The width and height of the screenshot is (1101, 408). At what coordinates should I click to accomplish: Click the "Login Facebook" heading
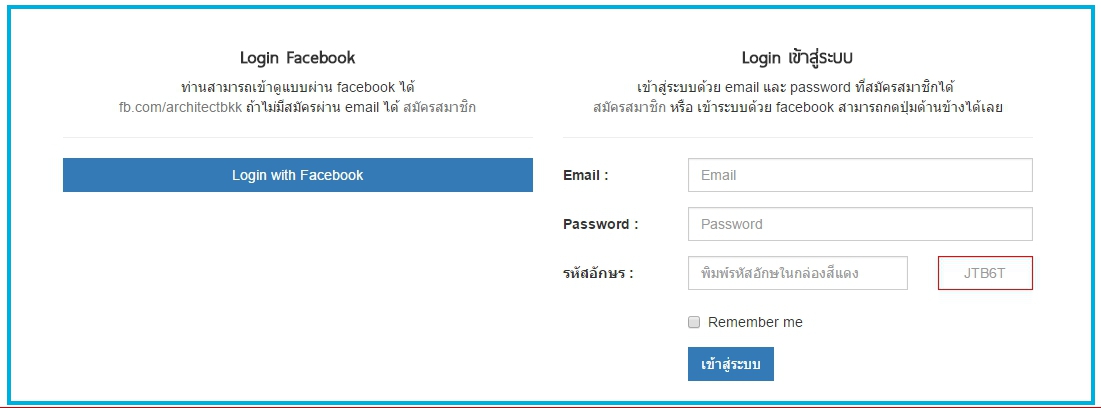click(x=297, y=58)
